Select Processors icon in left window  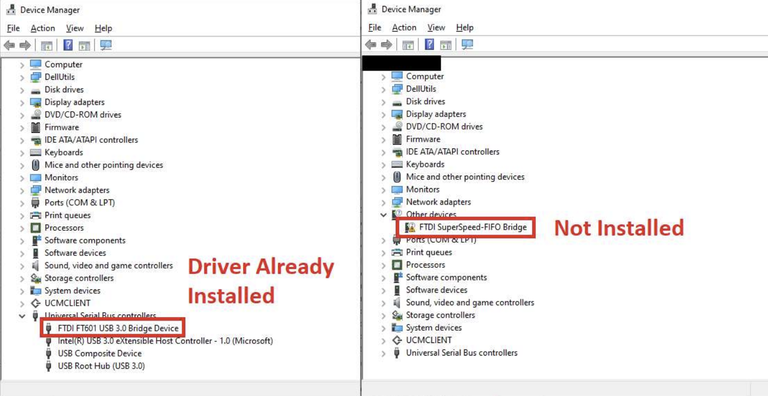[35, 228]
